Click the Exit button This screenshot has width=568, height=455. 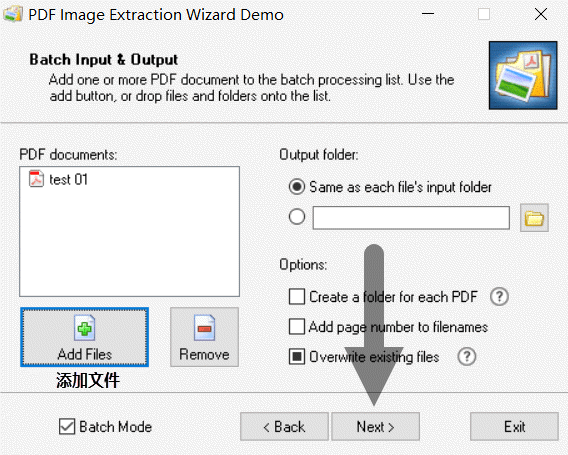pyautogui.click(x=514, y=426)
